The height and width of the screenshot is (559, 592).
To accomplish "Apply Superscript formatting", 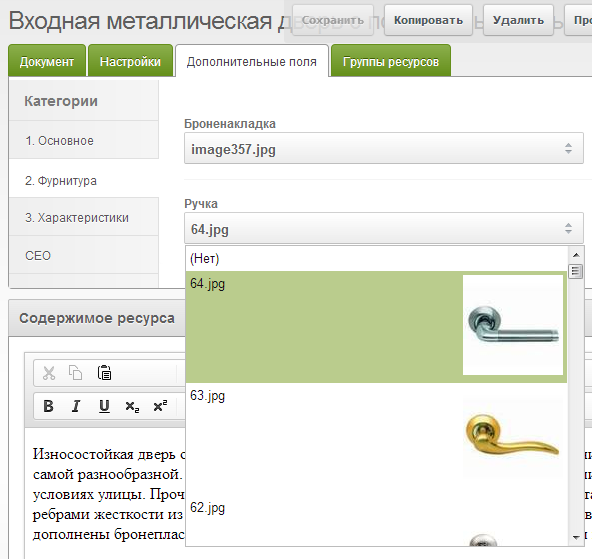I will (160, 406).
